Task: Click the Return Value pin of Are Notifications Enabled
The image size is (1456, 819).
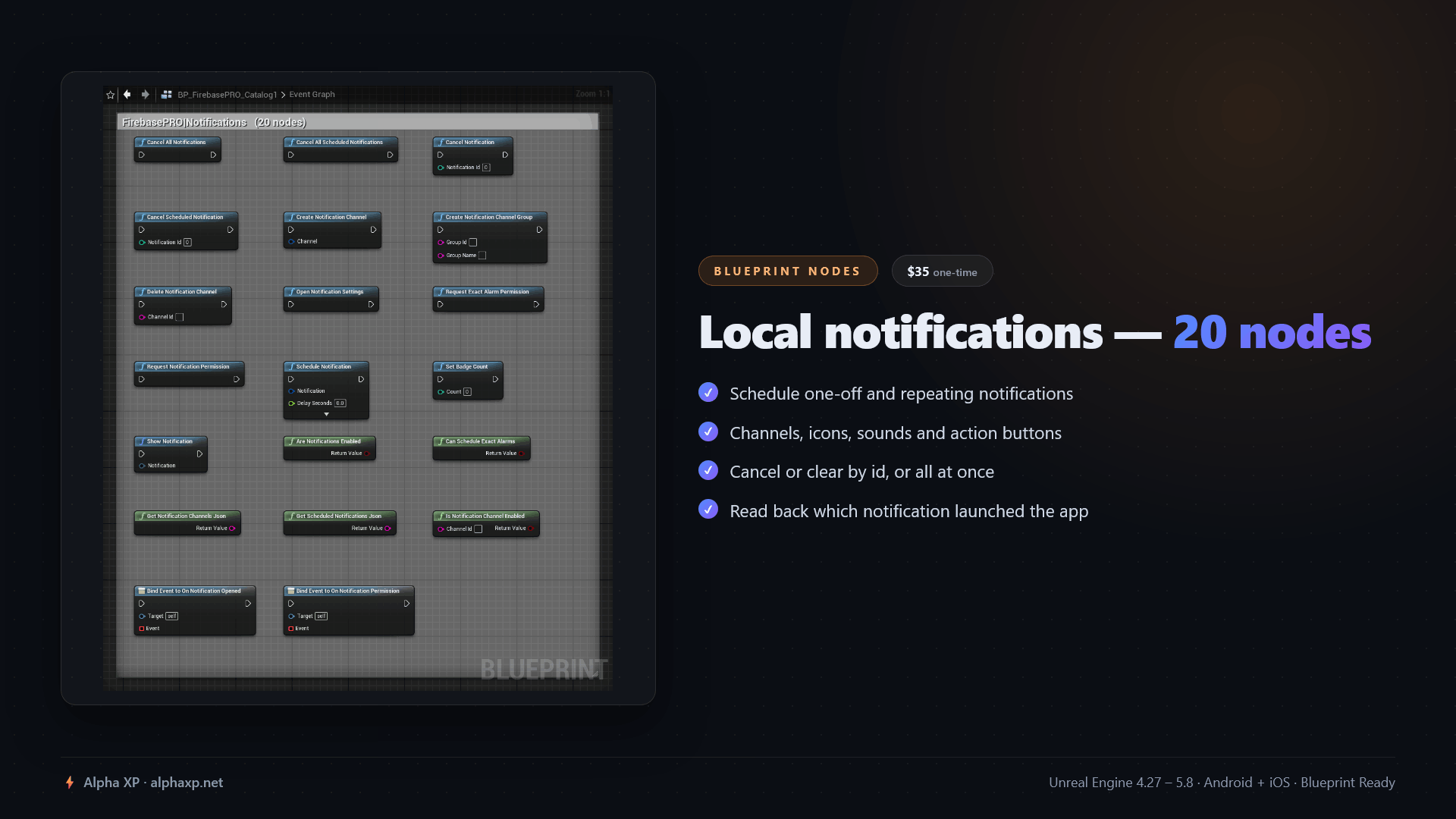Action: coord(368,453)
